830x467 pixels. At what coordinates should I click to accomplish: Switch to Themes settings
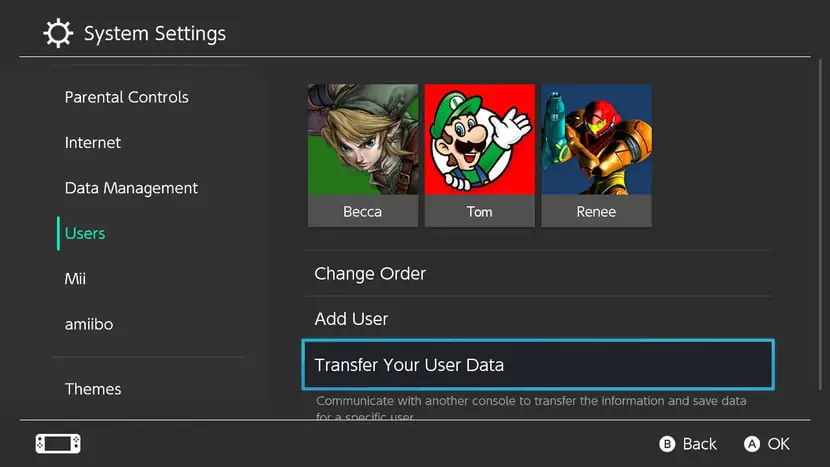tap(93, 389)
